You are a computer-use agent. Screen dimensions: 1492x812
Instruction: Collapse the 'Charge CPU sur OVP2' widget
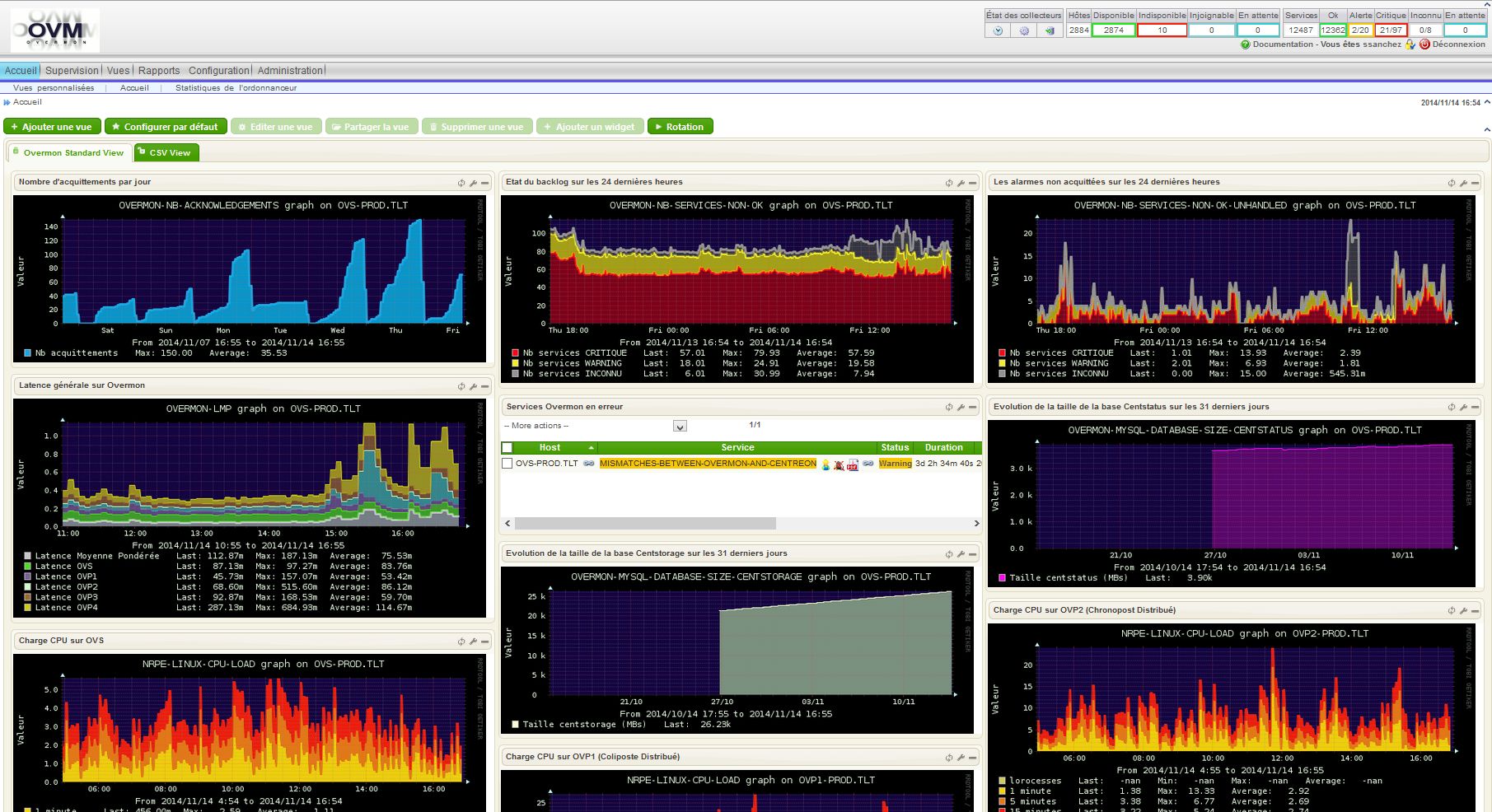[x=1475, y=611]
